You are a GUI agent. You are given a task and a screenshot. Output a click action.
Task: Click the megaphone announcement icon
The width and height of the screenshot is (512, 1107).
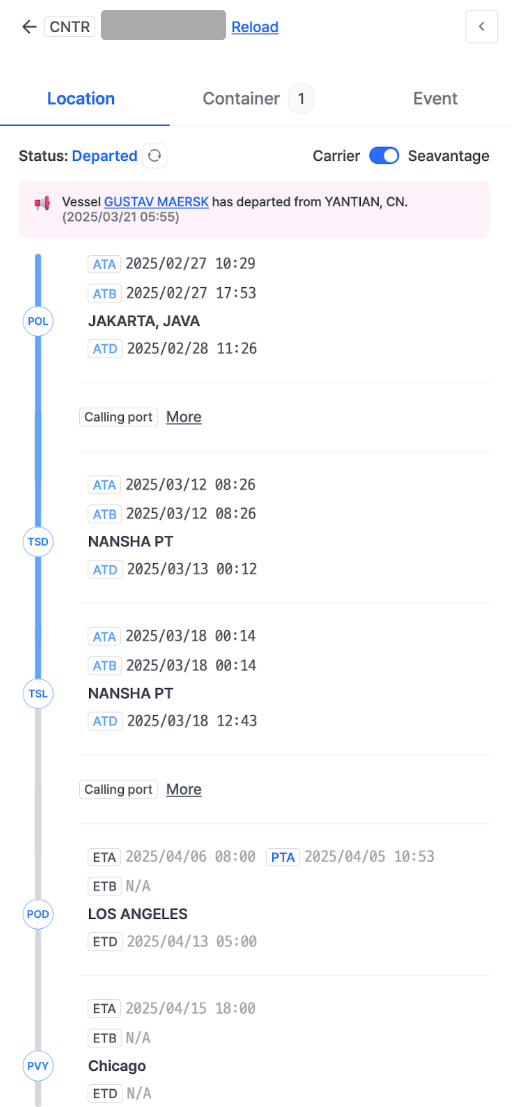pos(42,203)
